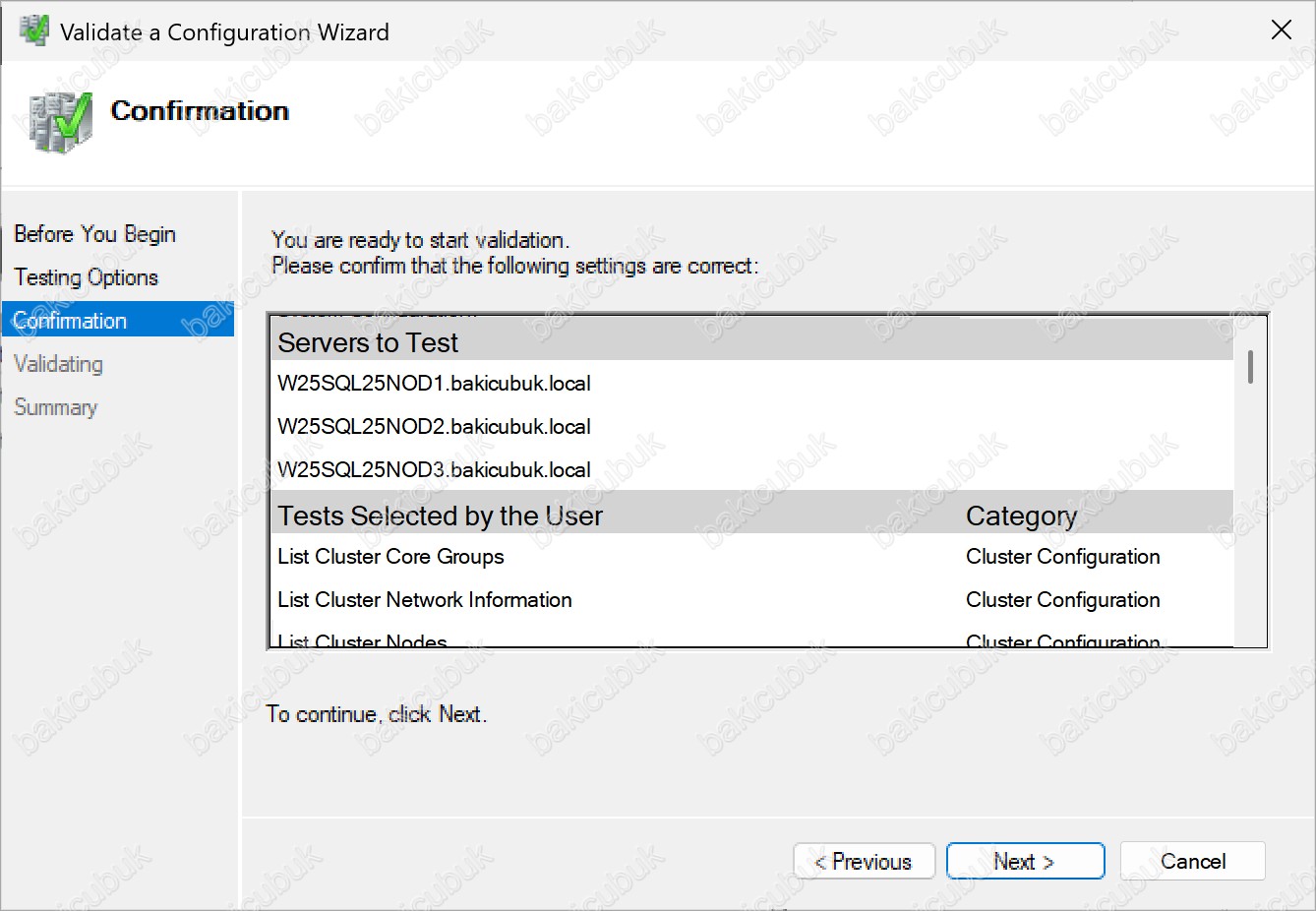This screenshot has height=911, width=1316.
Task: Open the Testing Options step
Action: [x=86, y=277]
